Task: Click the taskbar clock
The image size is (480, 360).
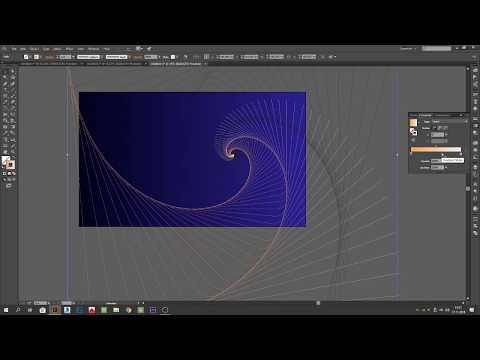Action: coord(459,310)
